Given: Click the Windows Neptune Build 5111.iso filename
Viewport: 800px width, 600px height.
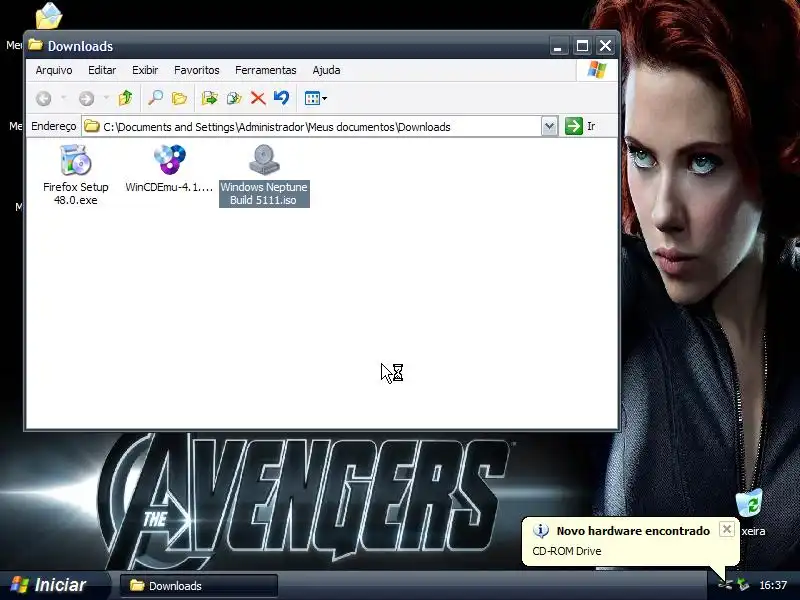Looking at the screenshot, I should tap(264, 193).
